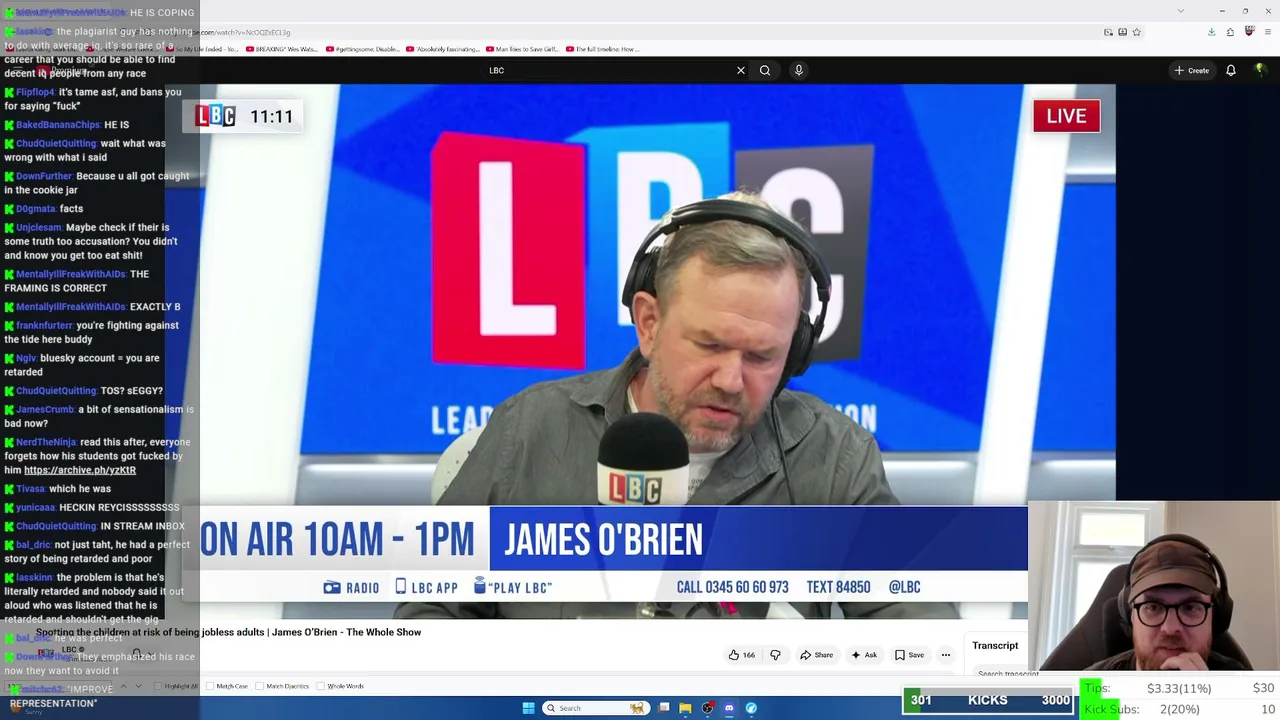Open Task View on the taskbar
Viewport: 1280px width, 720px height.
coord(664,708)
